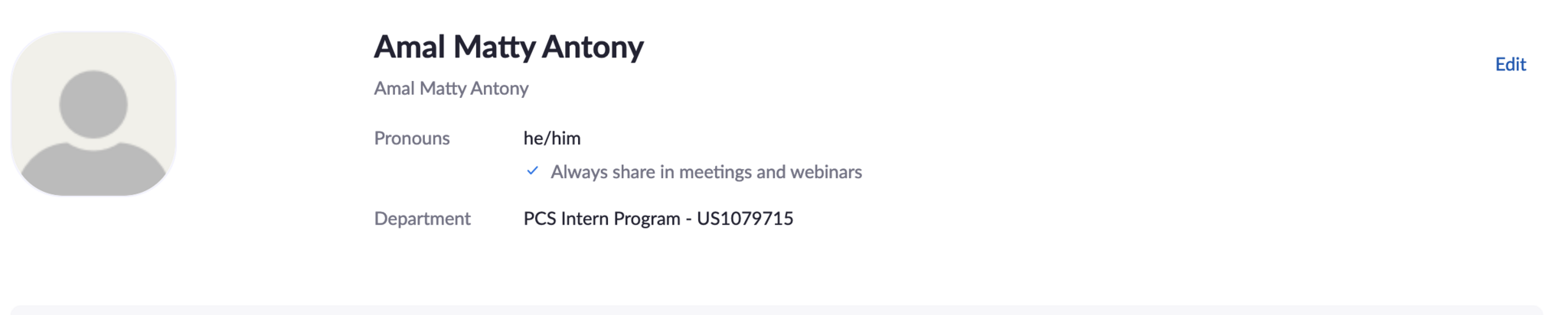Open the profile picture placeholder

pos(93,113)
